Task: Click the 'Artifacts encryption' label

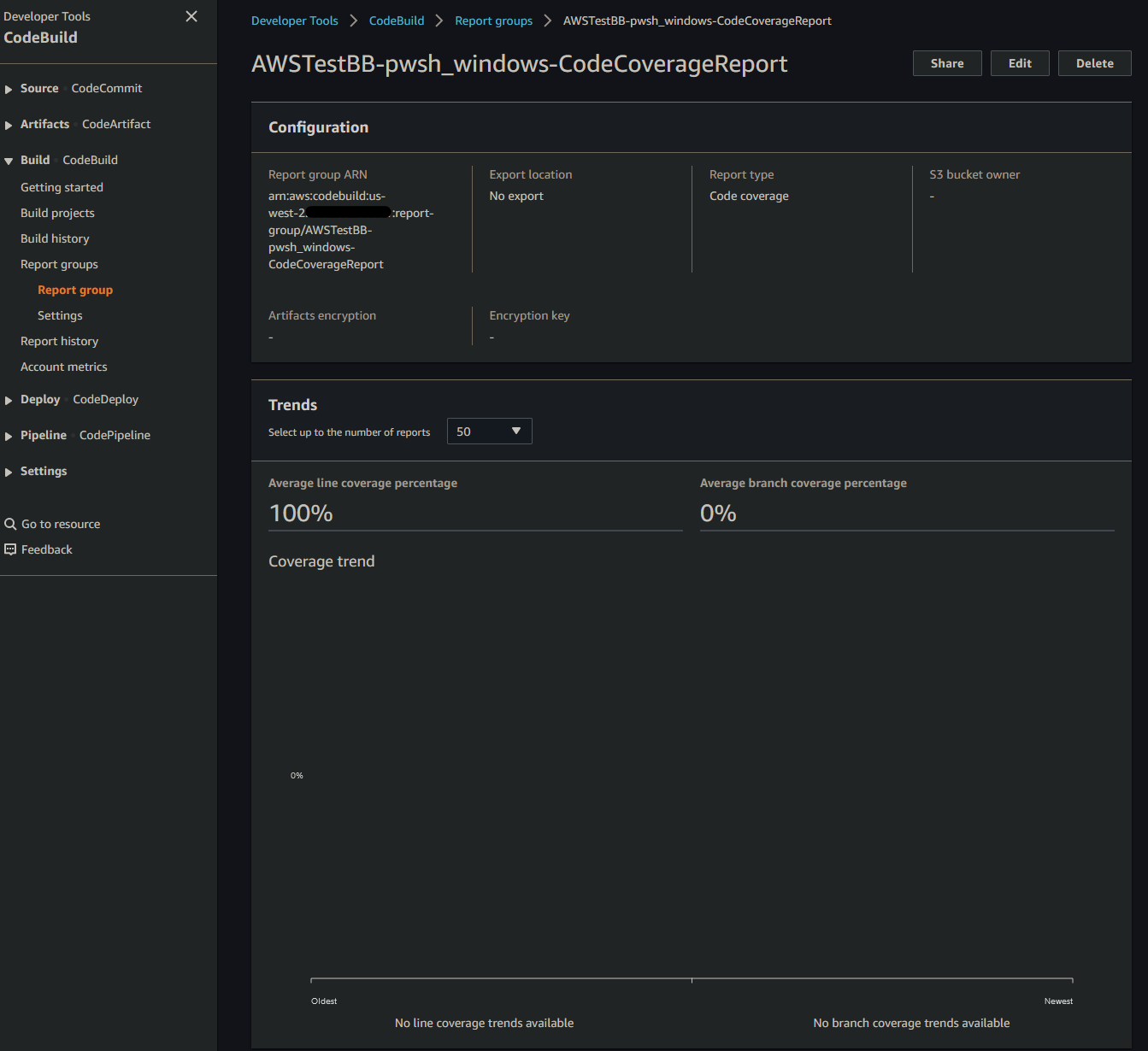Action: pos(322,315)
